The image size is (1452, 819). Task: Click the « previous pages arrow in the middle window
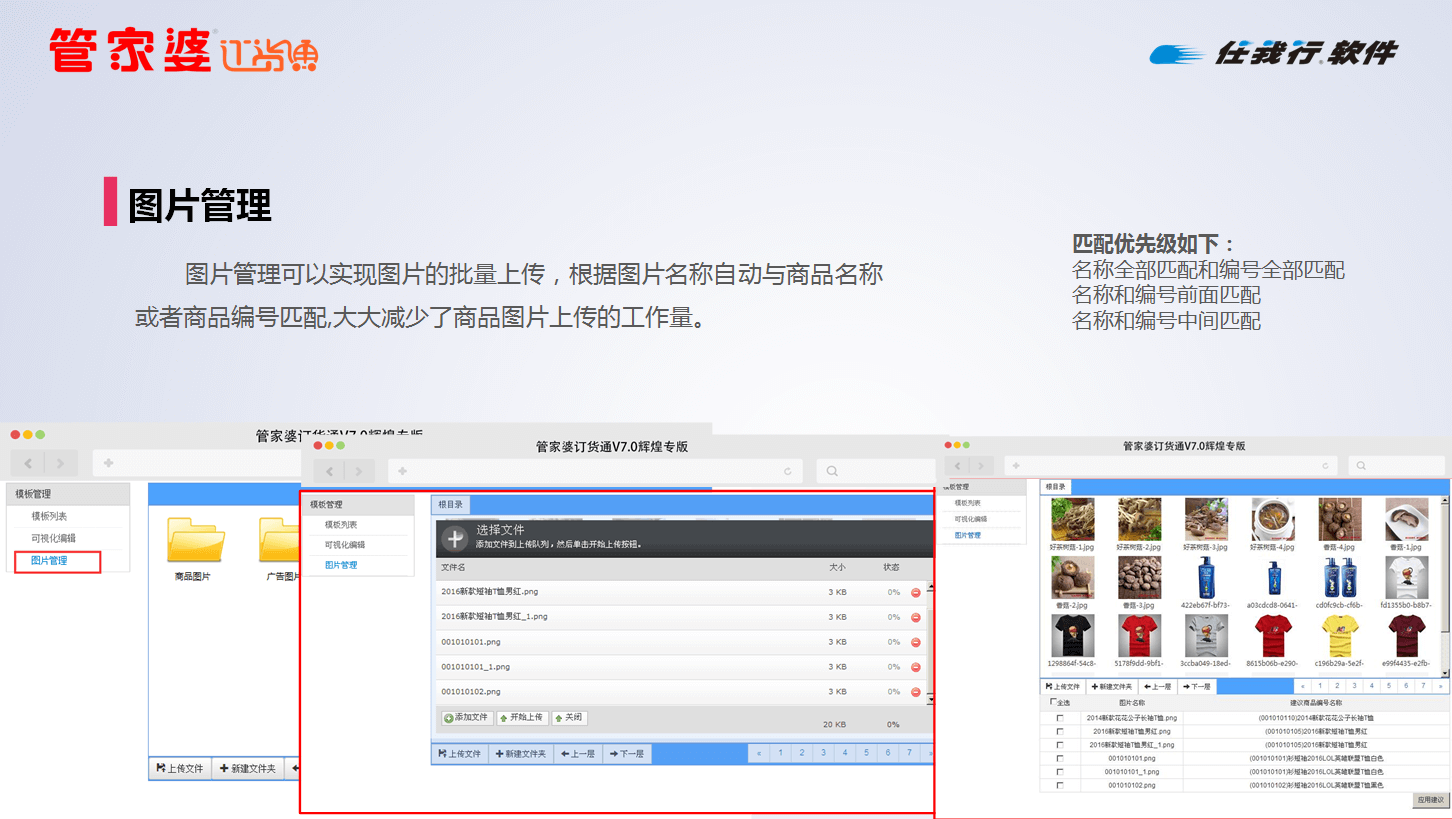click(759, 753)
